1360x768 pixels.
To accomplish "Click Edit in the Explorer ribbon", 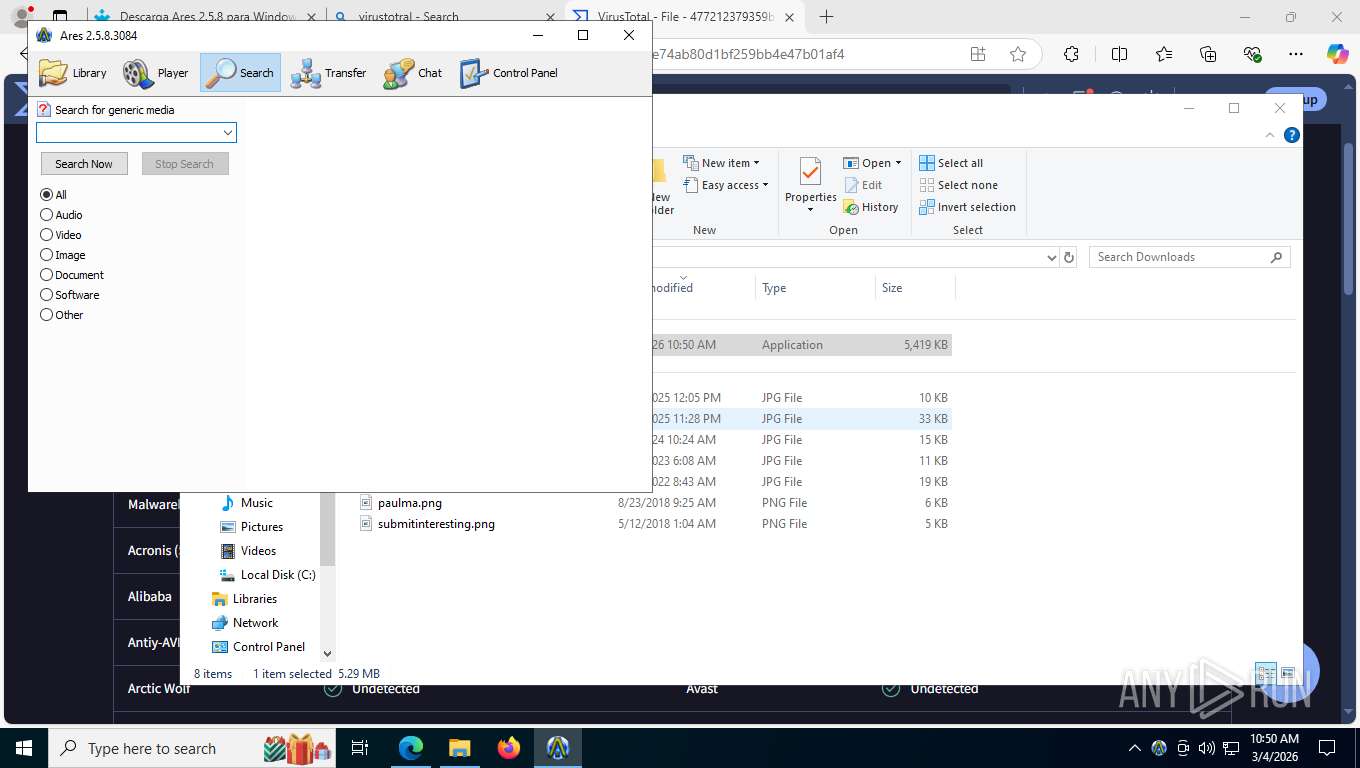I will coord(864,185).
